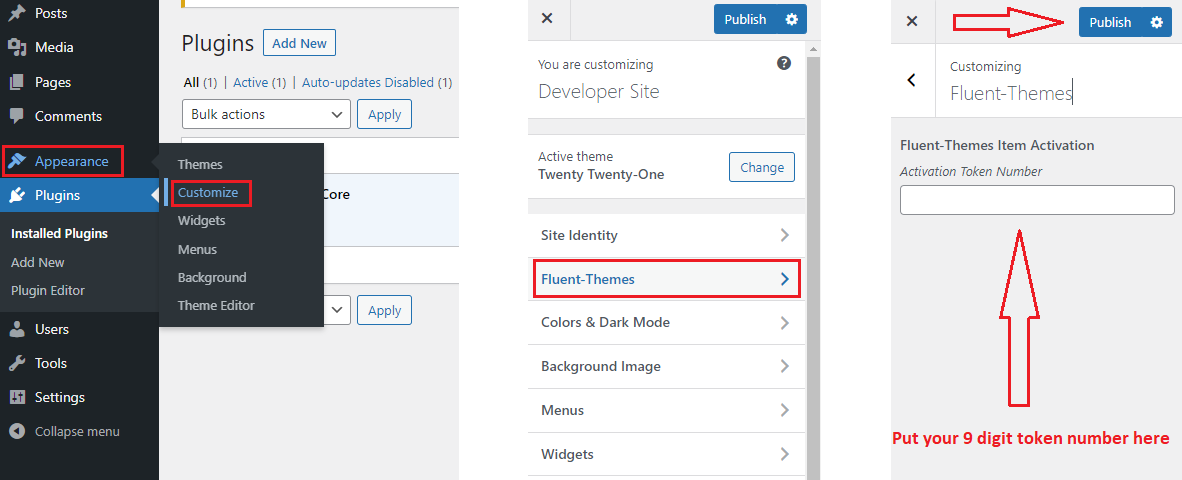Open Installed Plugins submenu item
The height and width of the screenshot is (480, 1182).
click(60, 234)
